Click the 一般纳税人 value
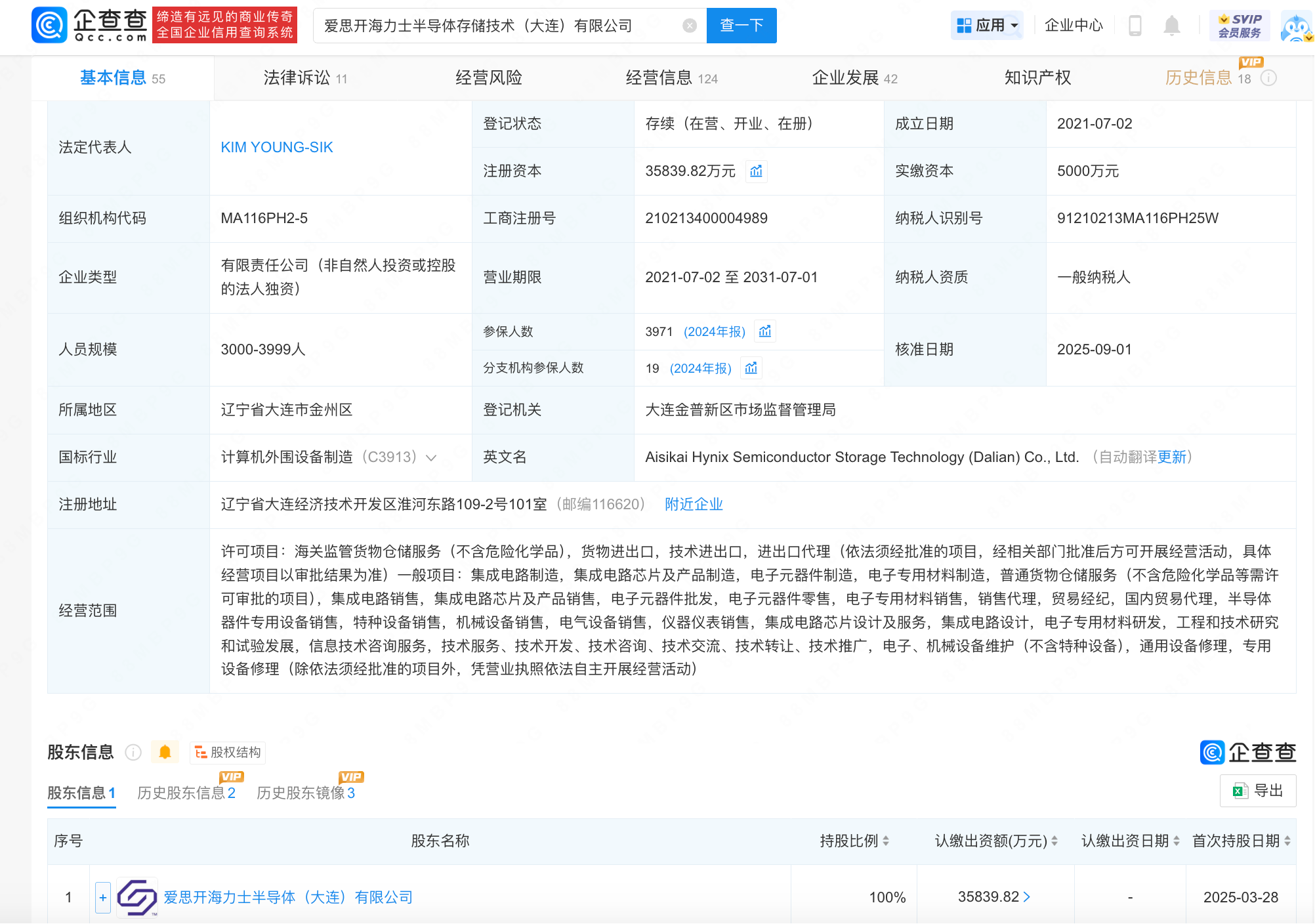Screen dimensions: 1315x924 tap(1093, 277)
